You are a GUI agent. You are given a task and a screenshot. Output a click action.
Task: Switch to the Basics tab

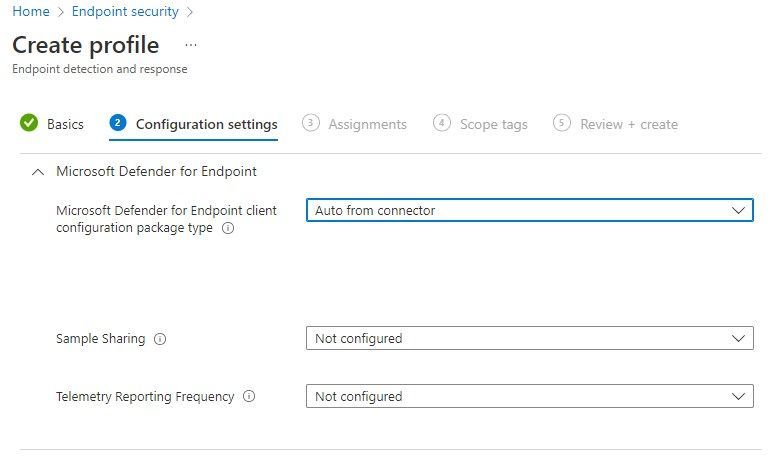(65, 125)
